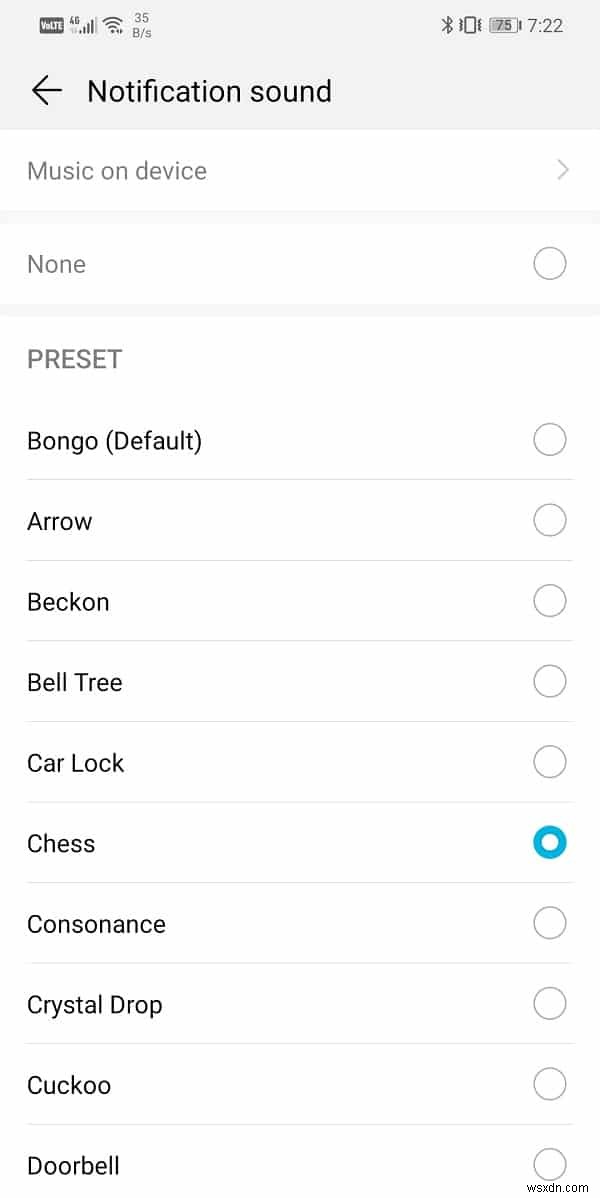Tap the back arrow icon
Image resolution: width=600 pixels, height=1198 pixels.
tap(45, 90)
